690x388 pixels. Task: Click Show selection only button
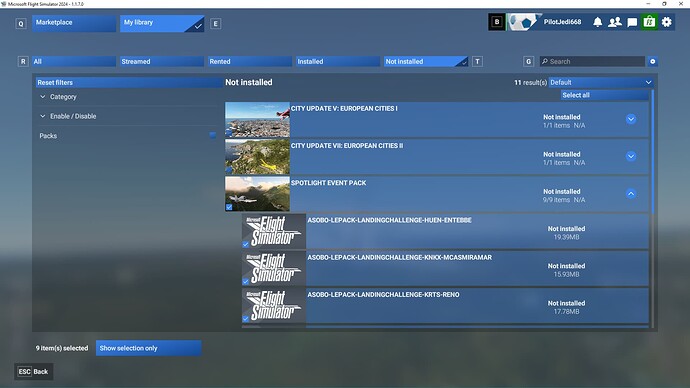pyautogui.click(x=149, y=348)
